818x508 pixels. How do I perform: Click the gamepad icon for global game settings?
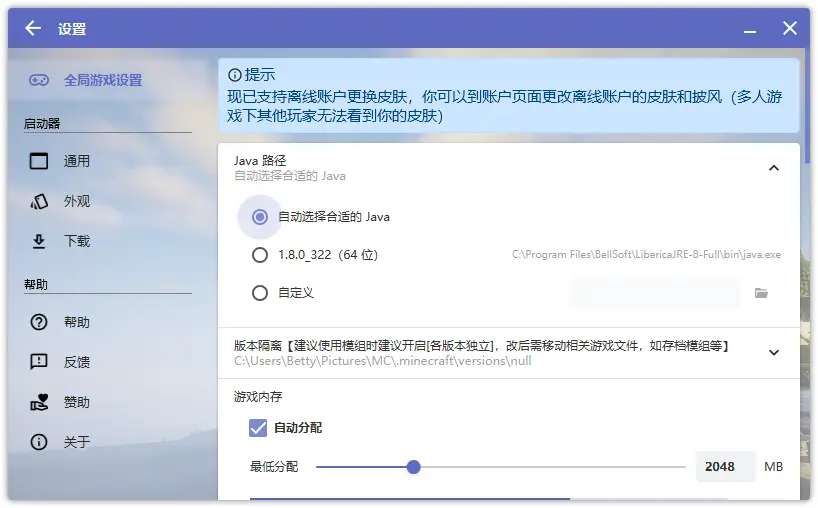pyautogui.click(x=39, y=80)
